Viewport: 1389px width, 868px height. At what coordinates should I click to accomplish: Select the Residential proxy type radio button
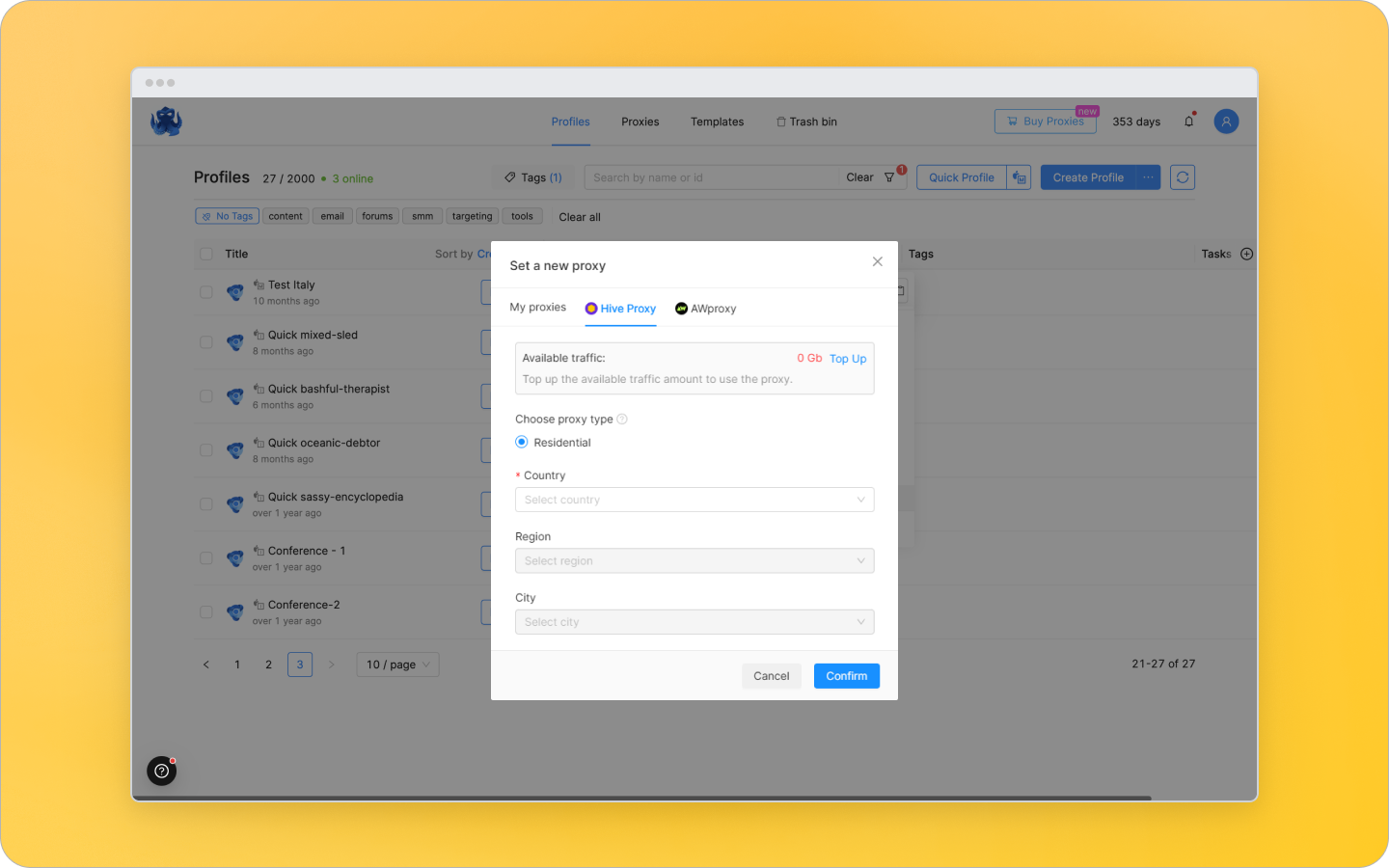coord(522,442)
